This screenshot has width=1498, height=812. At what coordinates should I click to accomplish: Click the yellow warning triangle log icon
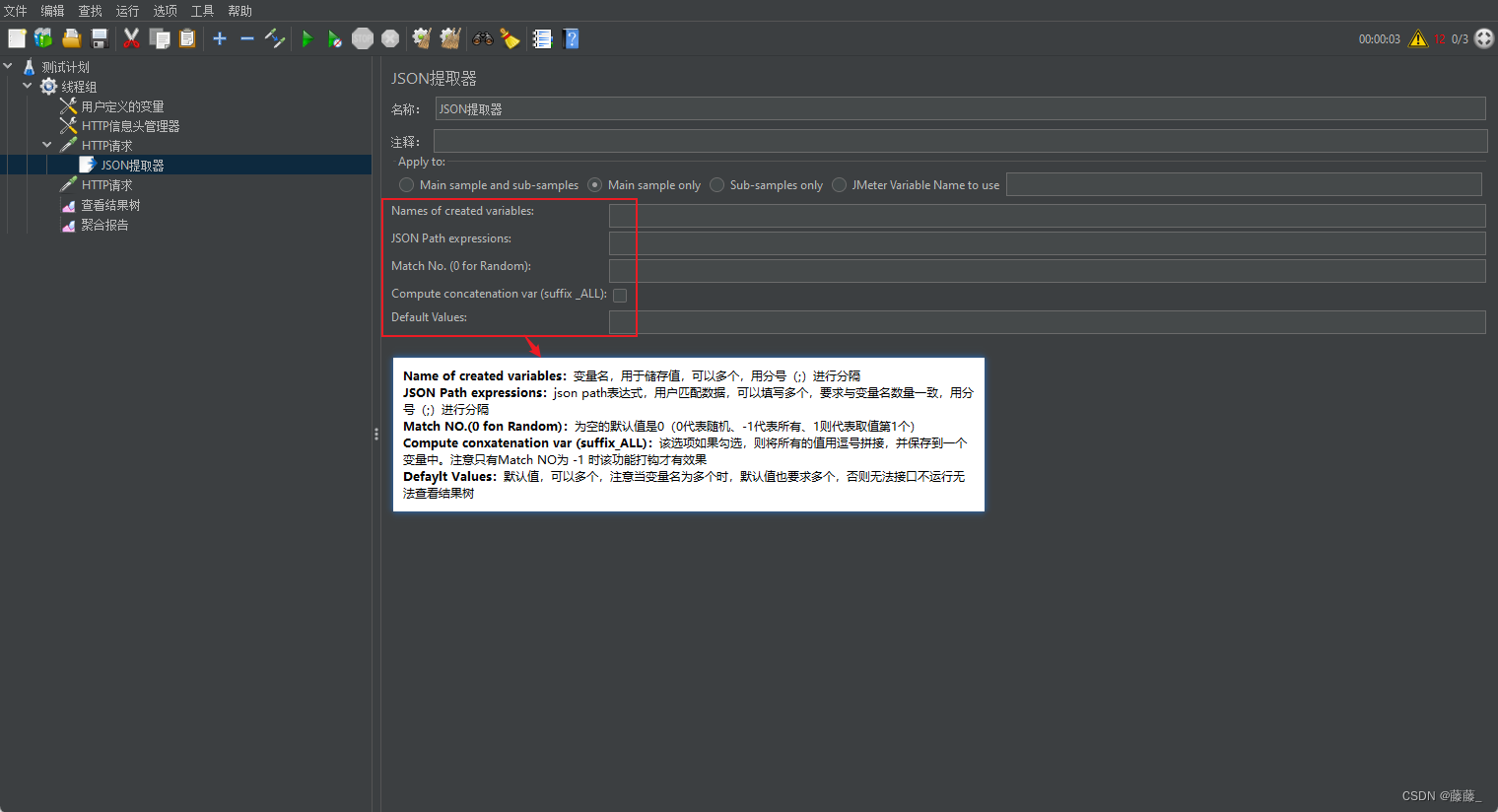click(1418, 38)
